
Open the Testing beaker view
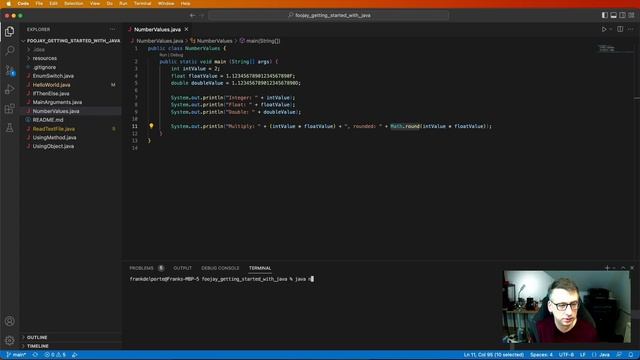click(x=9, y=128)
